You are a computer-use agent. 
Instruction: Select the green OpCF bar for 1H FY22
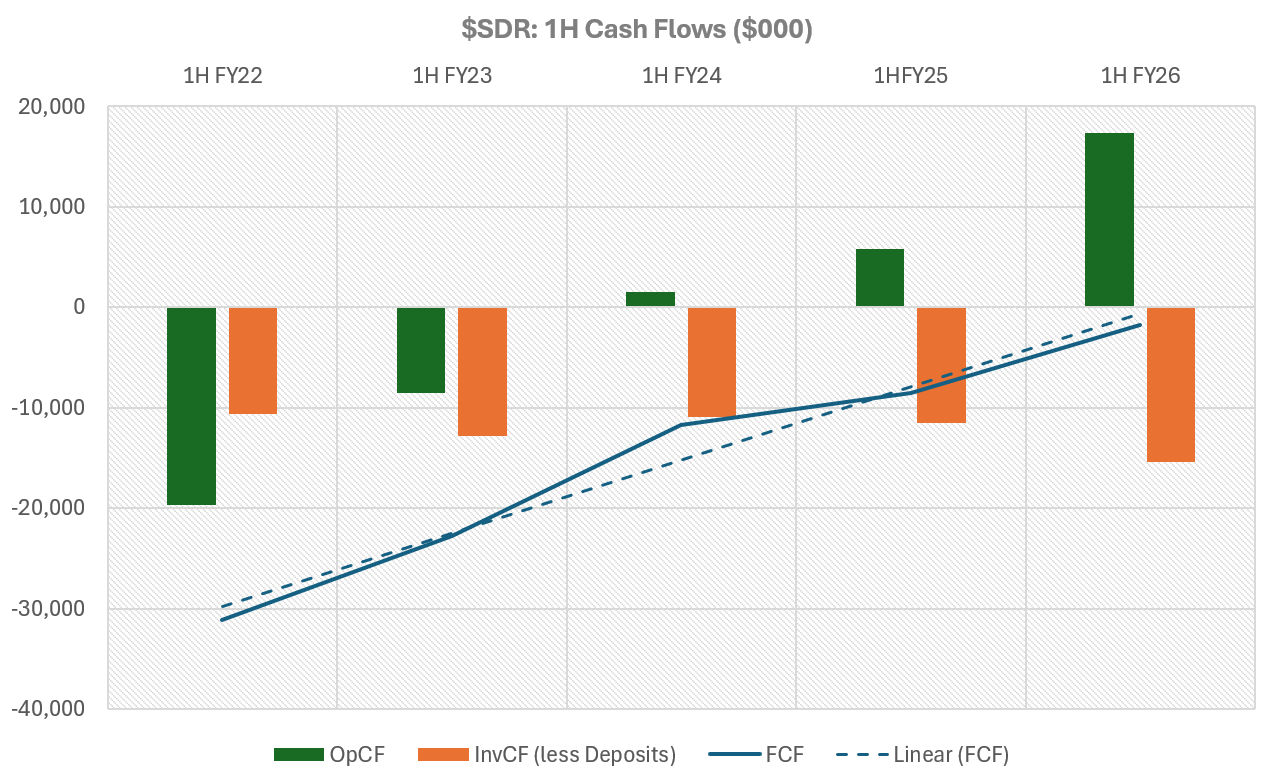(191, 406)
